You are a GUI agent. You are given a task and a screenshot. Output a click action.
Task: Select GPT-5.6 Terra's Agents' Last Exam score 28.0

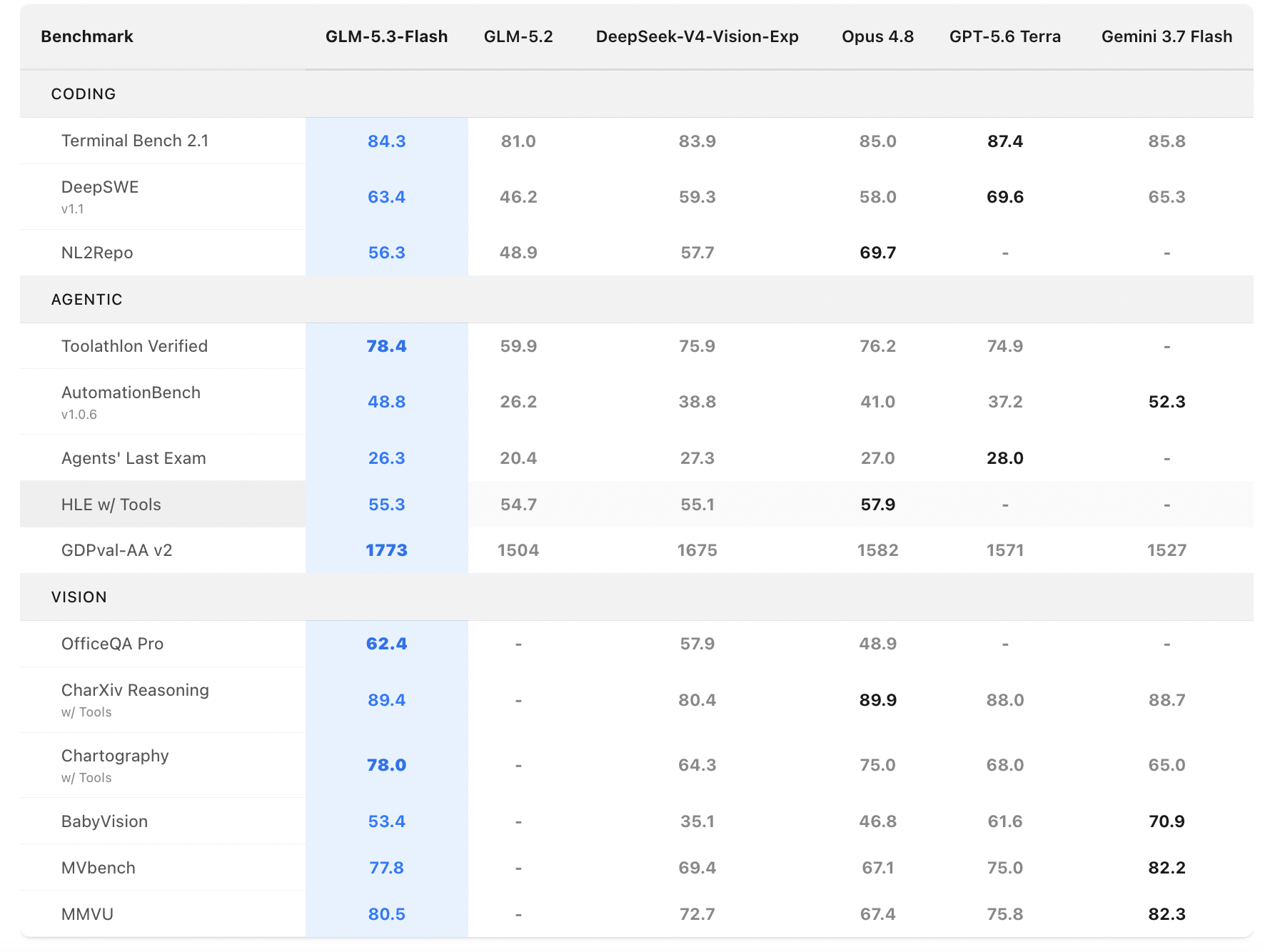1004,458
